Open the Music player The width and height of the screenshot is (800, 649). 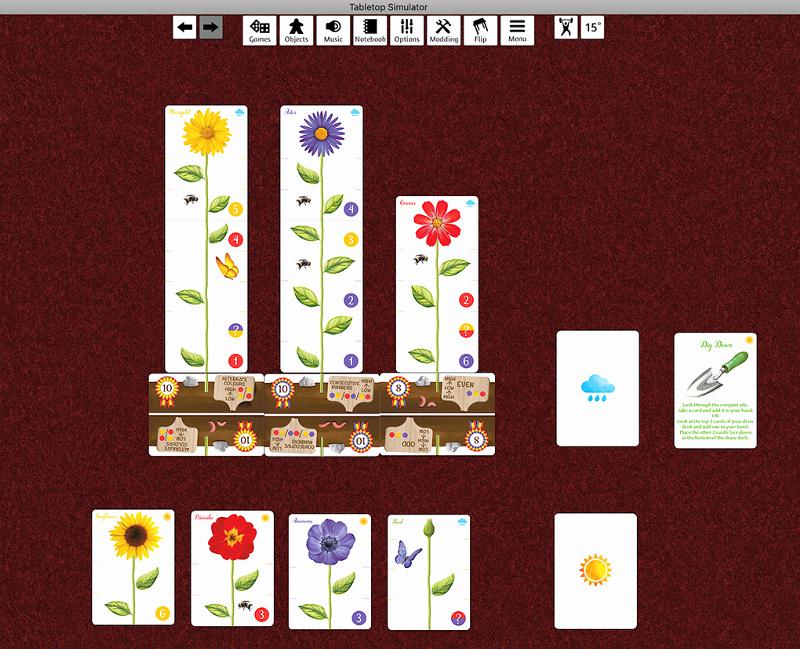333,31
